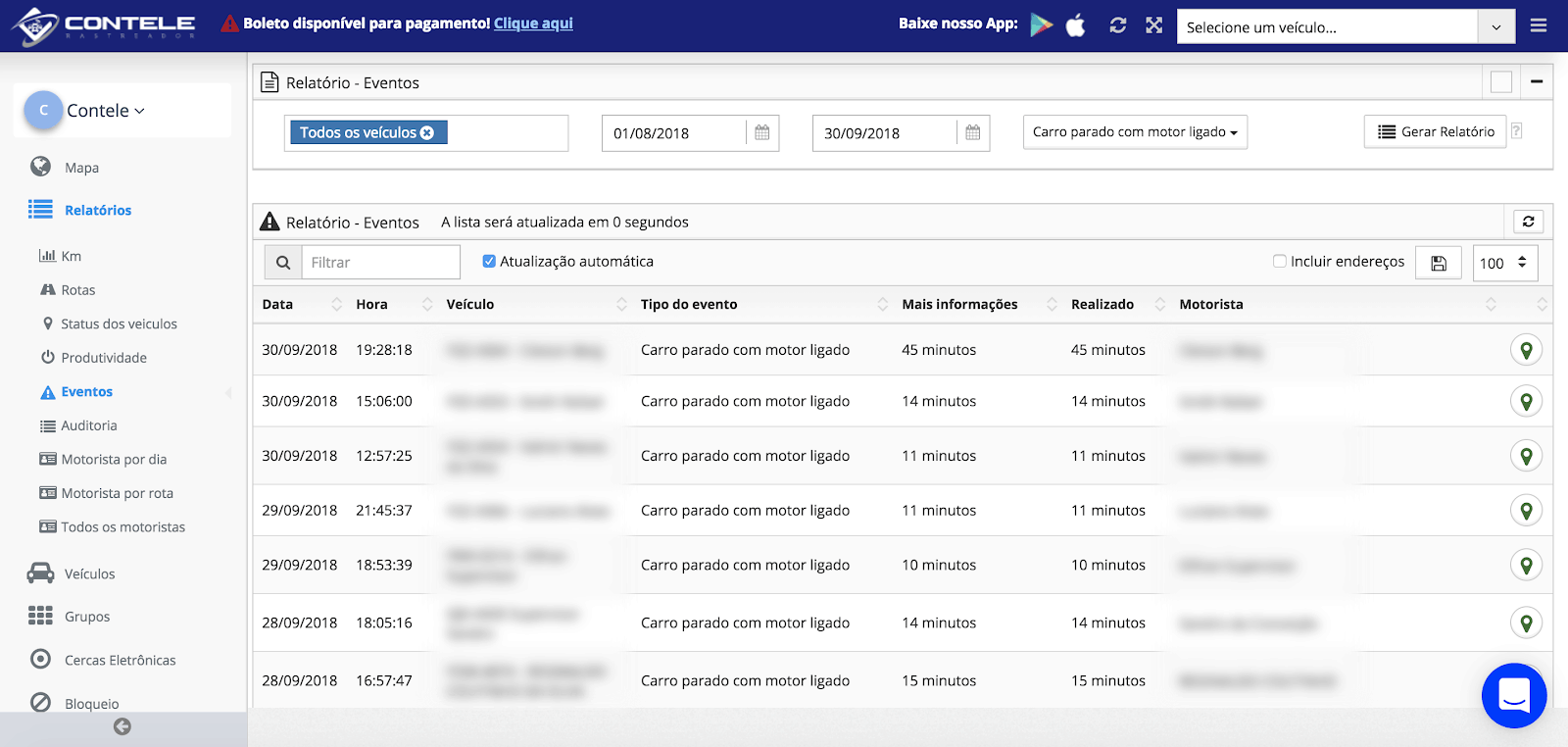Viewport: 1568px width, 747px height.
Task: Open the Apple App Store icon
Action: pyautogui.click(x=1076, y=25)
